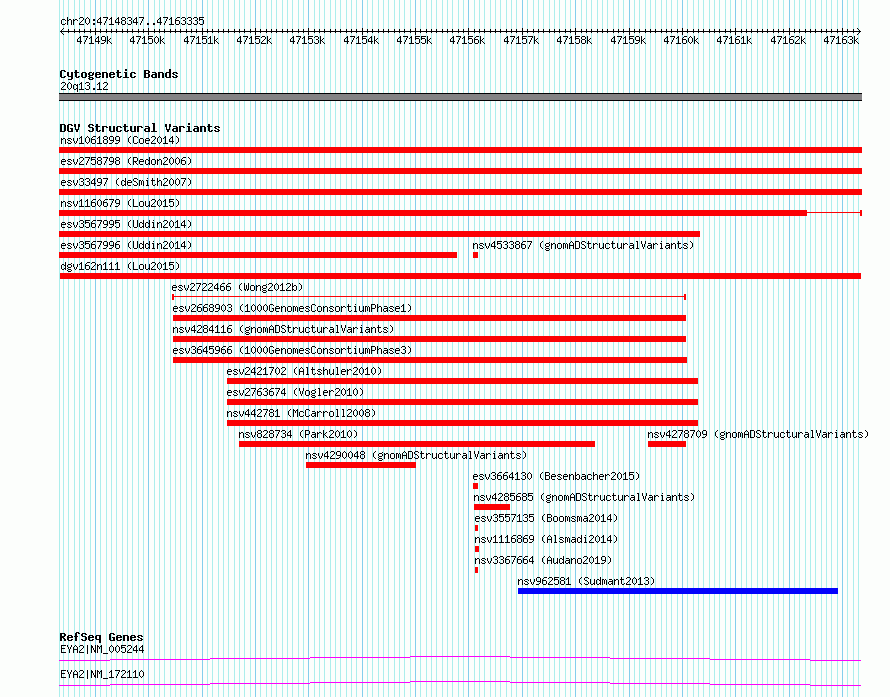Select nsv4285685 (gnomADStructuralVariants) label
This screenshot has height=697, width=890.
(x=584, y=497)
